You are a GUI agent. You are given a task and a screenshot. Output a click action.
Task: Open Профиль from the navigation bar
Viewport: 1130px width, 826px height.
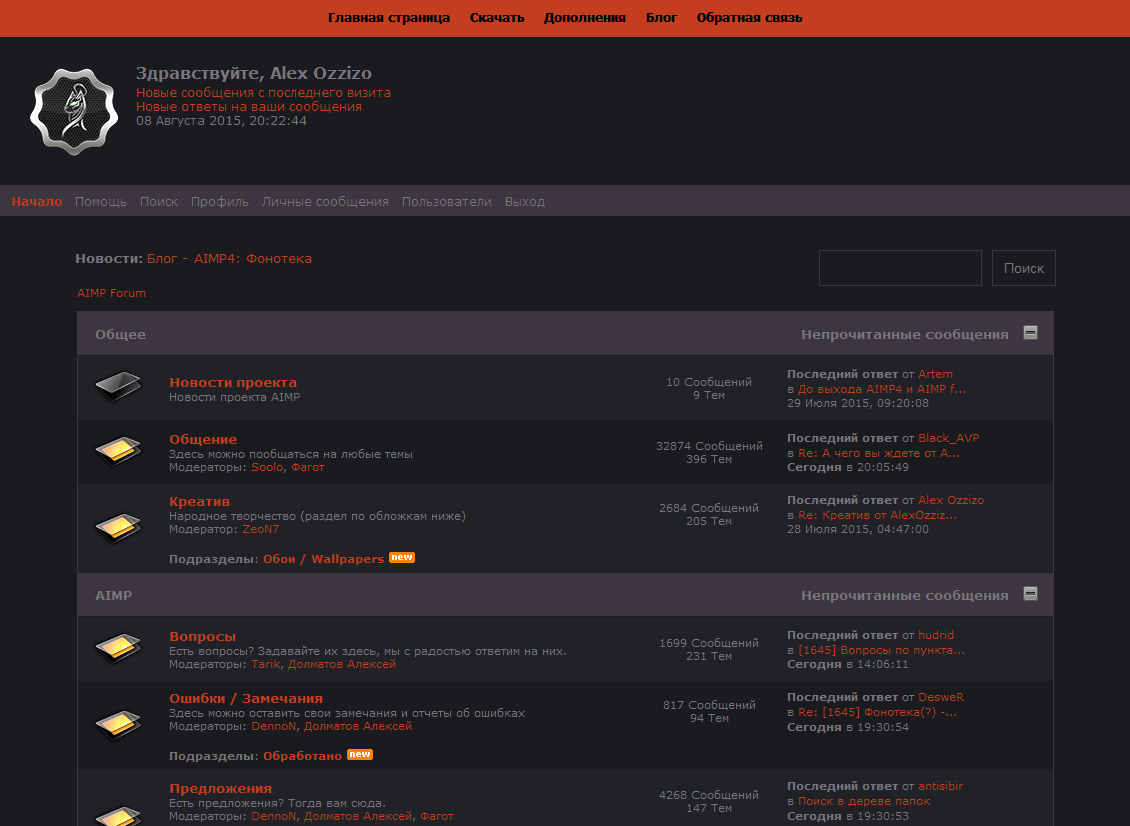coord(220,202)
